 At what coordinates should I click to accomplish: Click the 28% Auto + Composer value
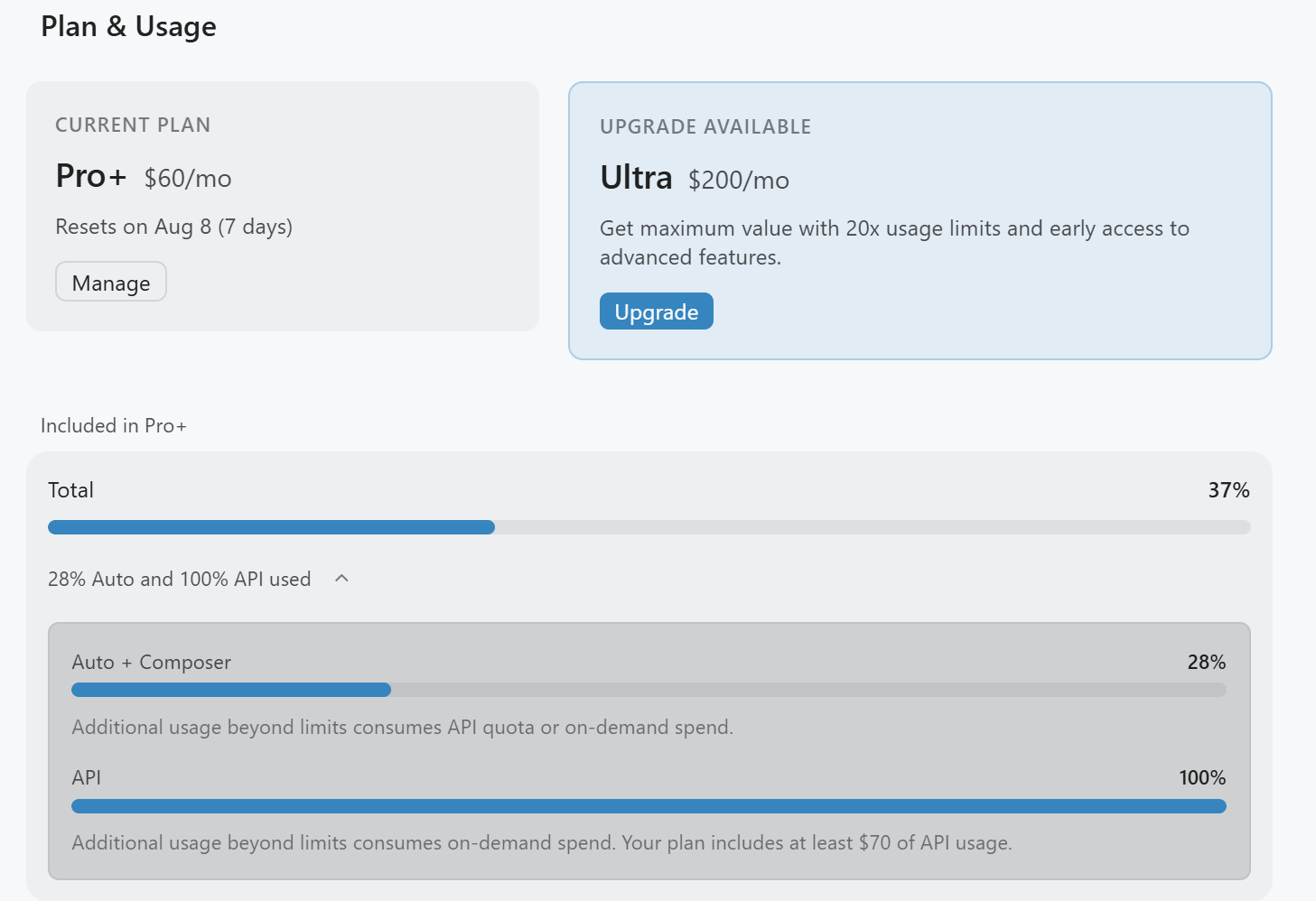coord(1206,662)
